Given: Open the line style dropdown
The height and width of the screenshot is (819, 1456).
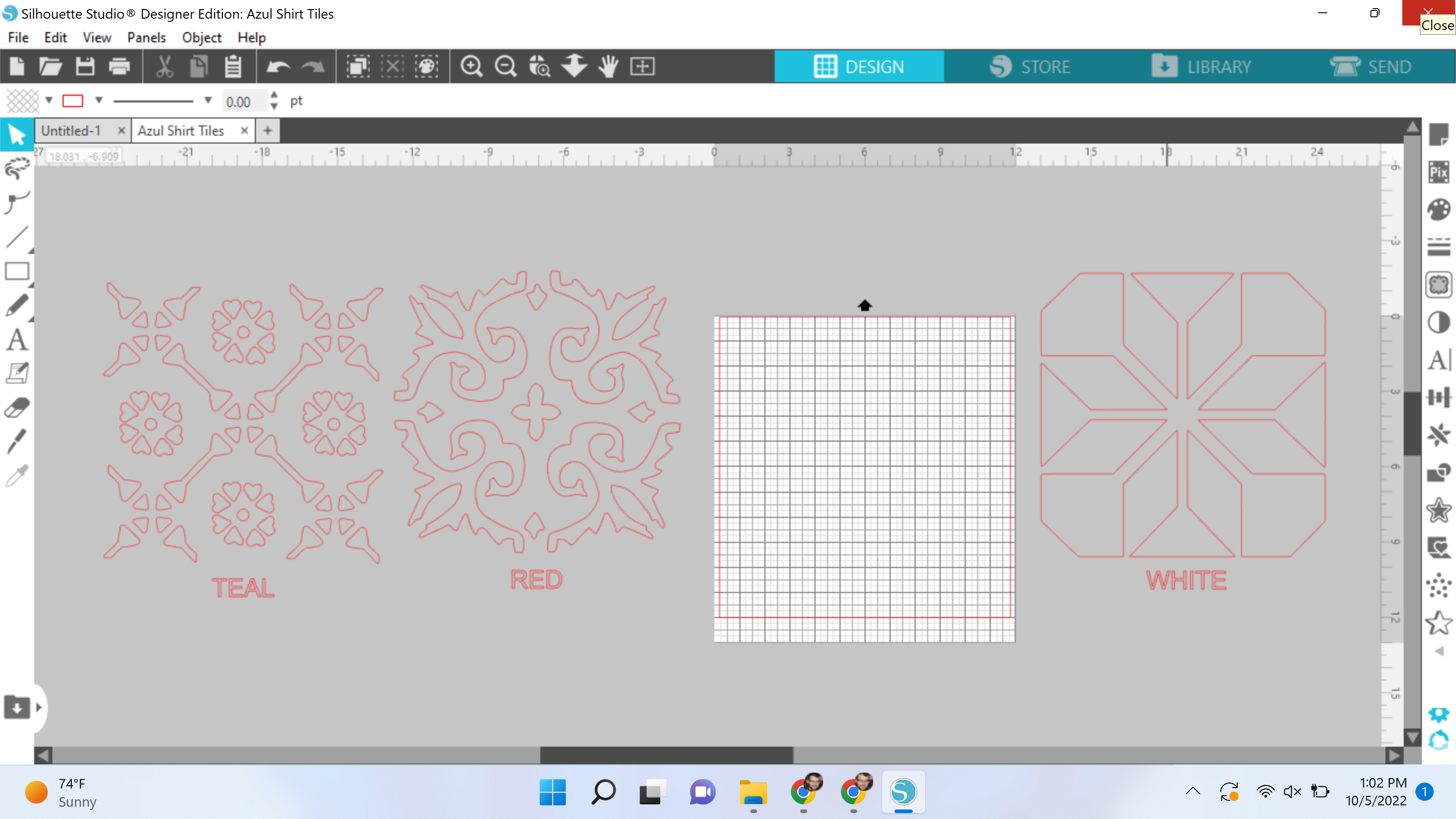Looking at the screenshot, I should click(207, 101).
